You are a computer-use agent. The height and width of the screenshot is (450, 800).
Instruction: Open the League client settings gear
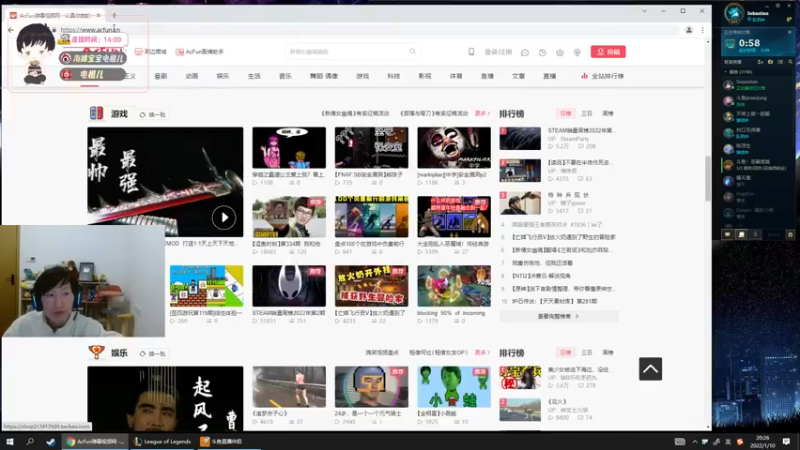coord(778,5)
